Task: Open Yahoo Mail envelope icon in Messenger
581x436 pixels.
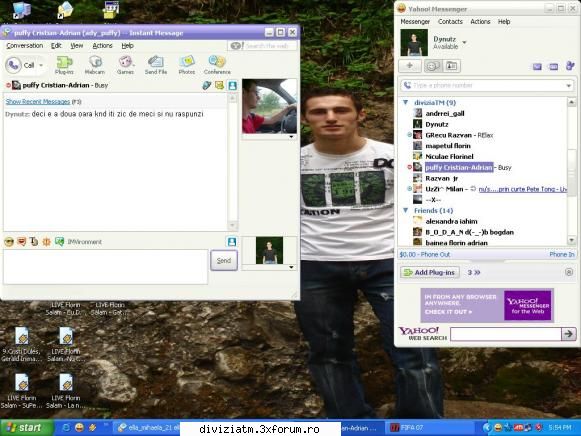Action: point(537,67)
